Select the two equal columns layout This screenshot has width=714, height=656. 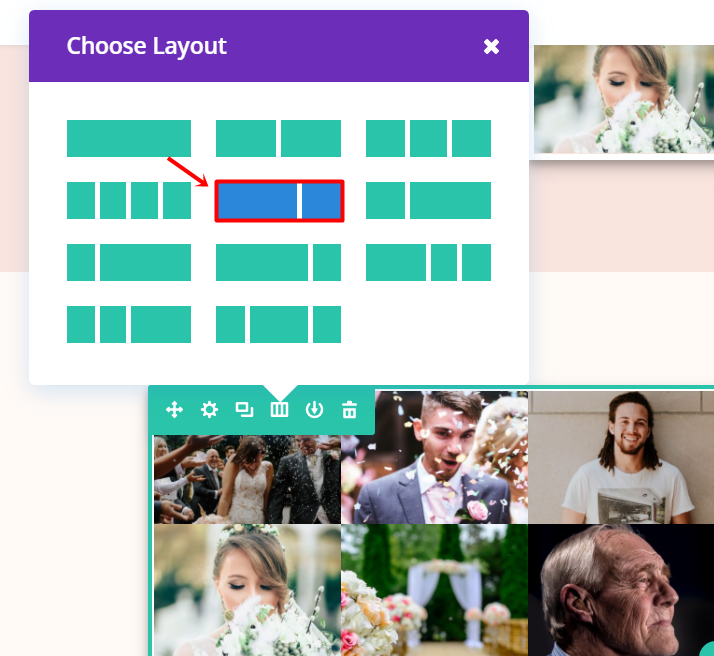278,138
